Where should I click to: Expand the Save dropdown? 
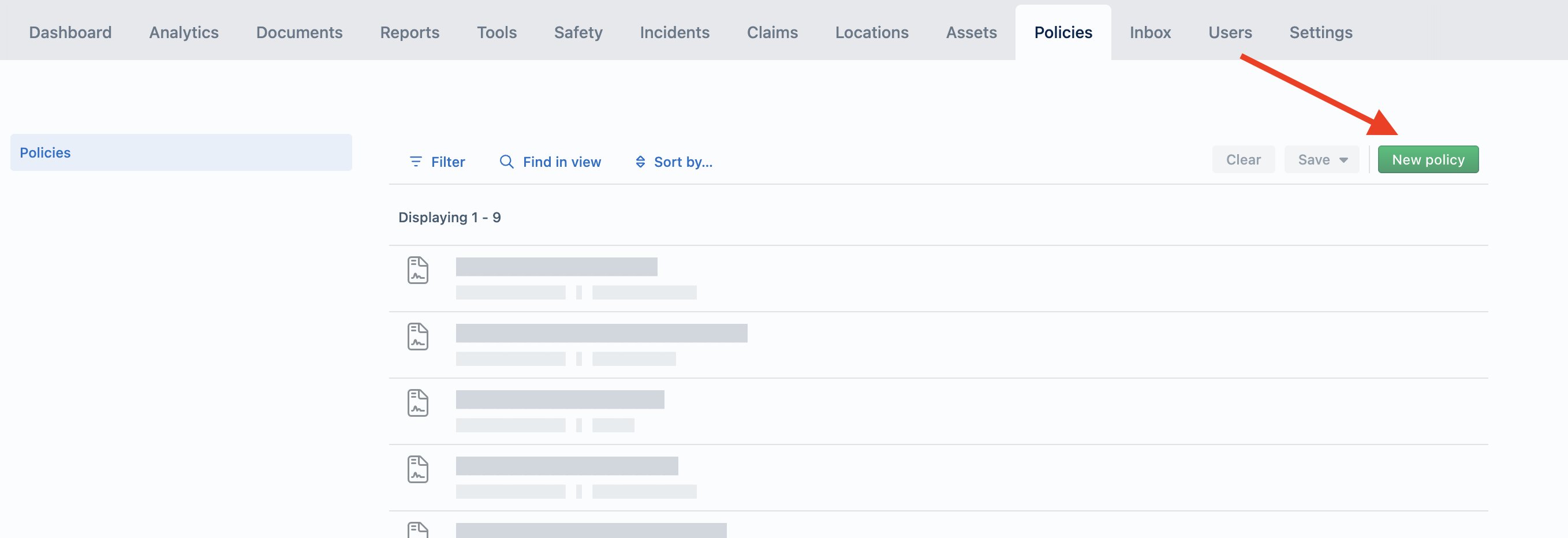point(1321,159)
